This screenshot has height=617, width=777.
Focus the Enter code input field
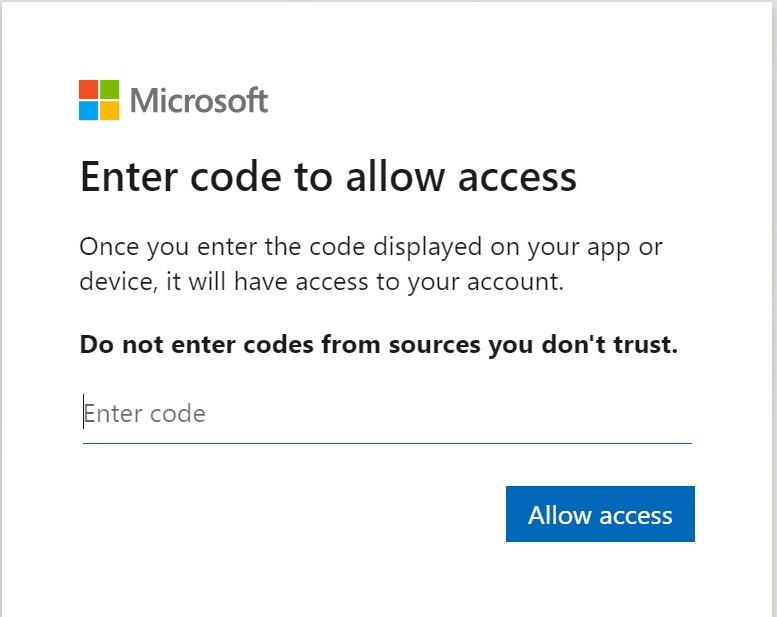(387, 414)
